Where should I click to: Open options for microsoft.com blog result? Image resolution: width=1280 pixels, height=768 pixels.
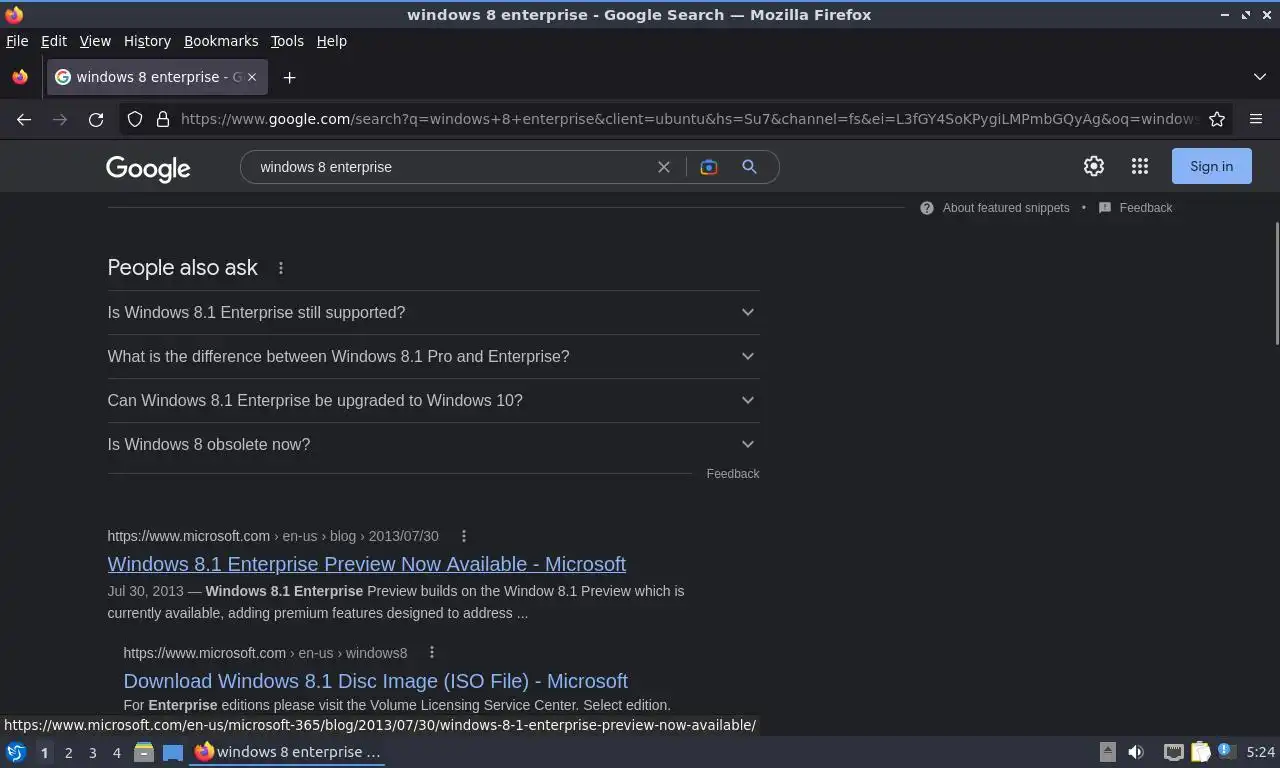point(463,536)
